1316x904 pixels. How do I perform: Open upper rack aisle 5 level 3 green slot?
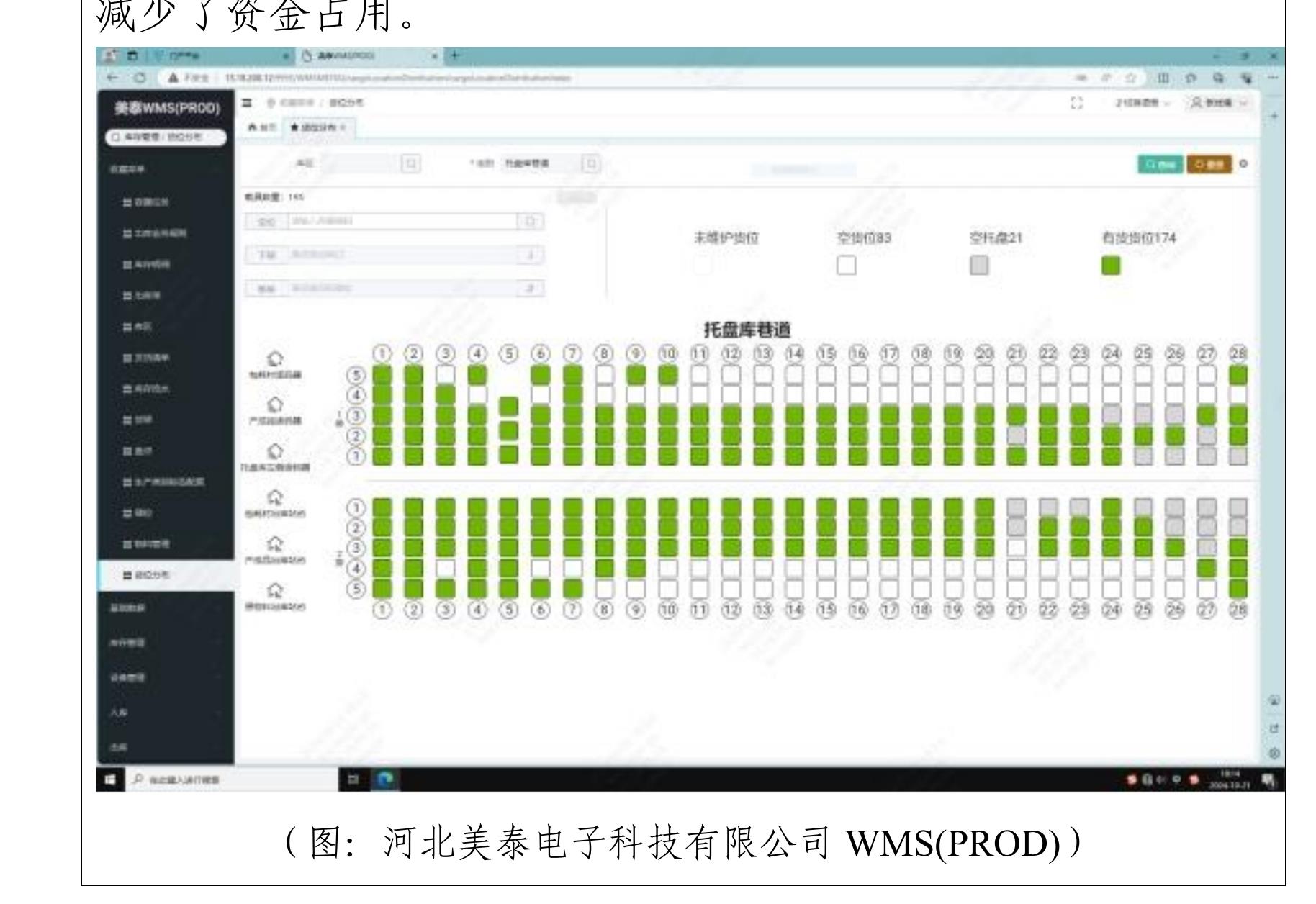point(509,407)
